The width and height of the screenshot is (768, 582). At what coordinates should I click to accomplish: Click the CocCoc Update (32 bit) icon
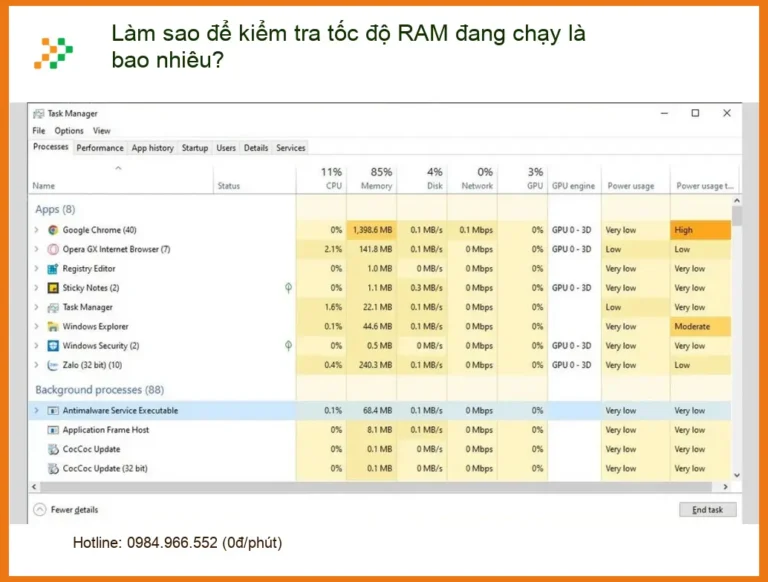(x=53, y=468)
